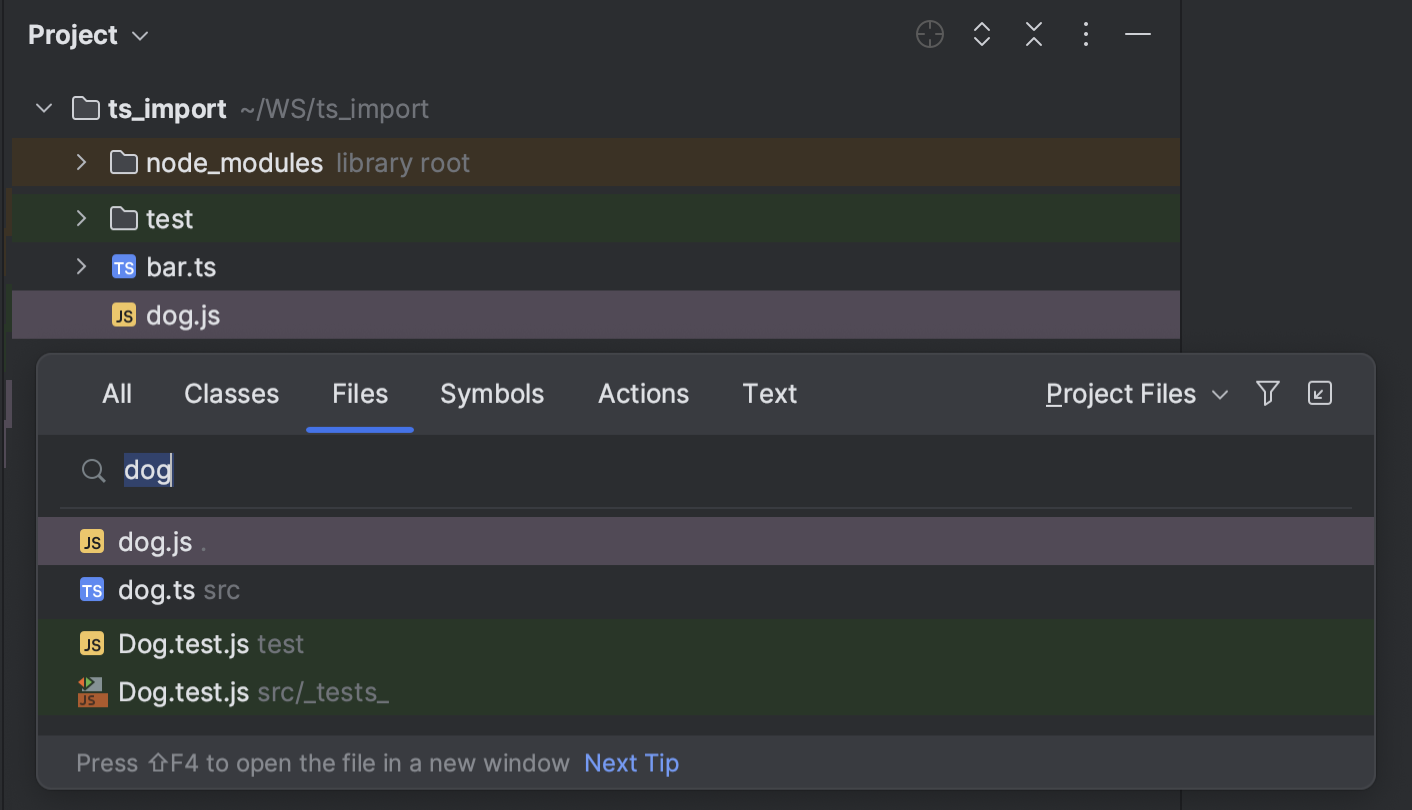Toggle the search filter funnel icon
Screen dimensions: 1412x810
[x=1267, y=393]
